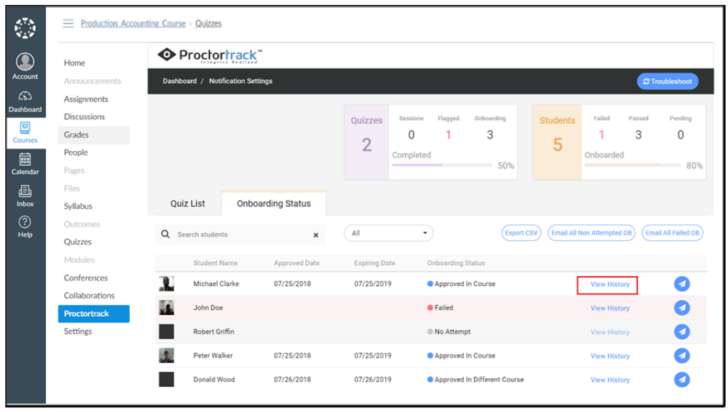The width and height of the screenshot is (728, 412).
Task: View History for Michael Clarke
Action: click(610, 284)
